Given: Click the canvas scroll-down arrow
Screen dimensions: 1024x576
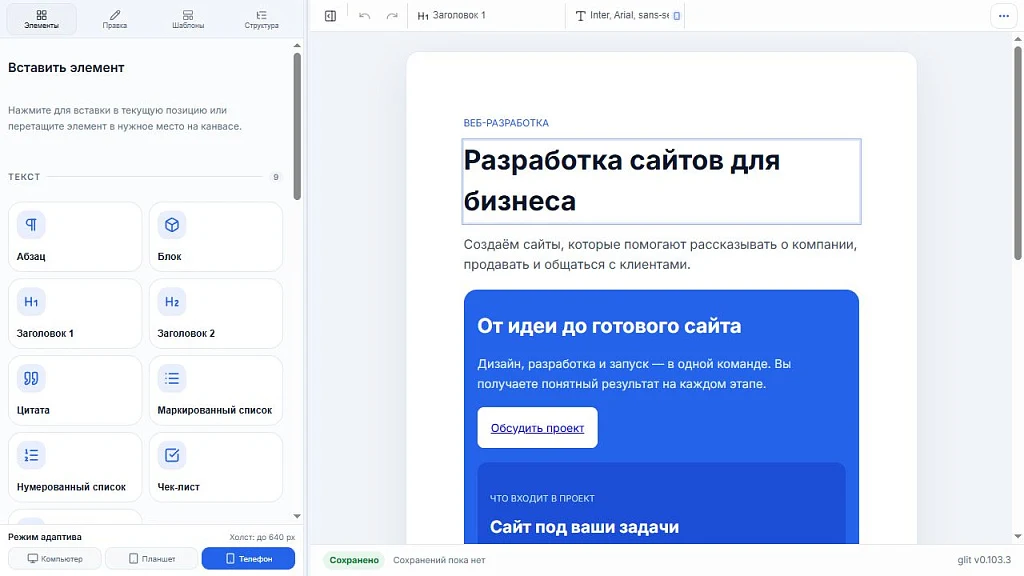Looking at the screenshot, I should 1017,536.
